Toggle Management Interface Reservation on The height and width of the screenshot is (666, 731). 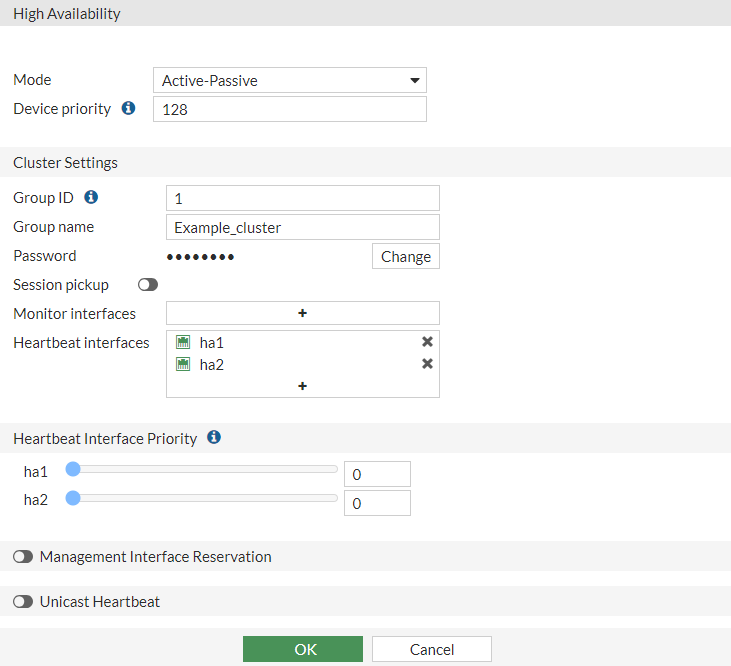coord(23,556)
